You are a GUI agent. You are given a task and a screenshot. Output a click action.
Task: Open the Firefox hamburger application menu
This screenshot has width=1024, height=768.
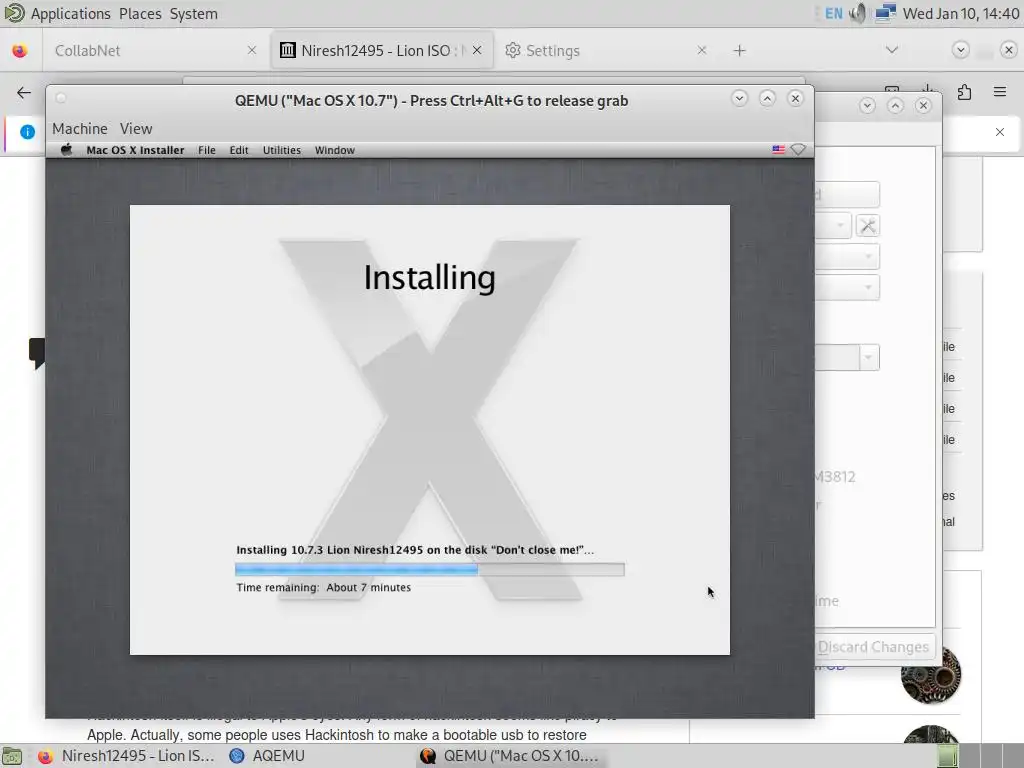coord(1000,92)
